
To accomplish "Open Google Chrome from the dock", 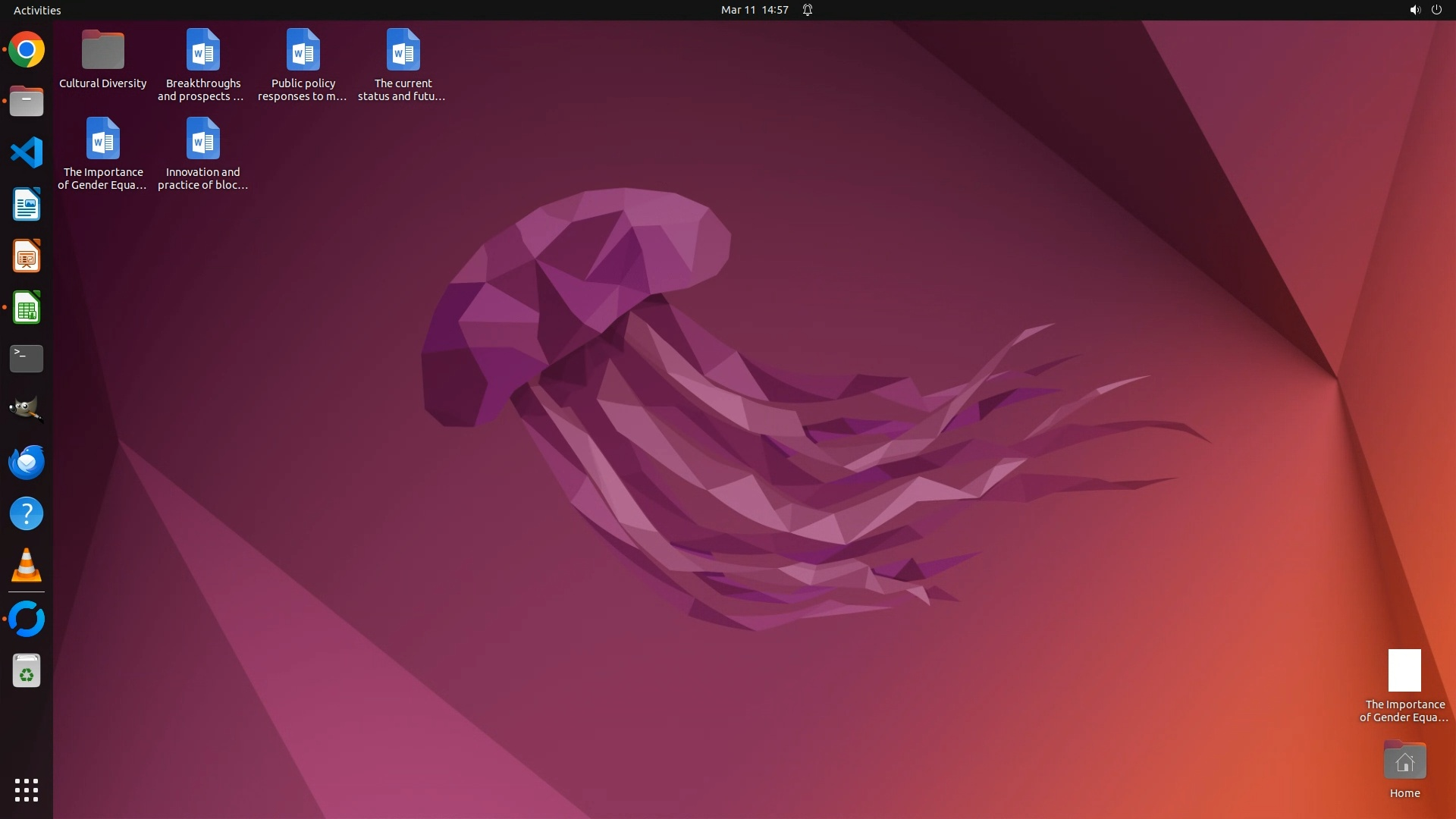I will pyautogui.click(x=27, y=50).
